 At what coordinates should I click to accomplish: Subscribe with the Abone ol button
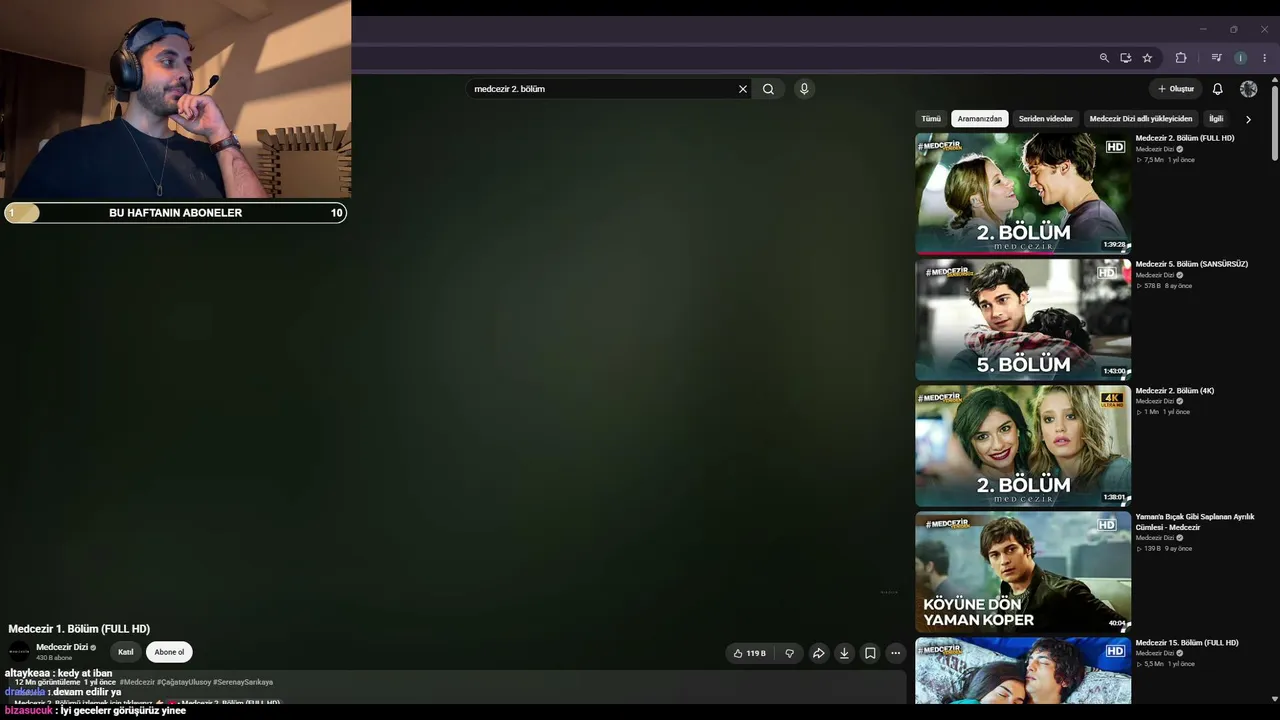tap(169, 652)
